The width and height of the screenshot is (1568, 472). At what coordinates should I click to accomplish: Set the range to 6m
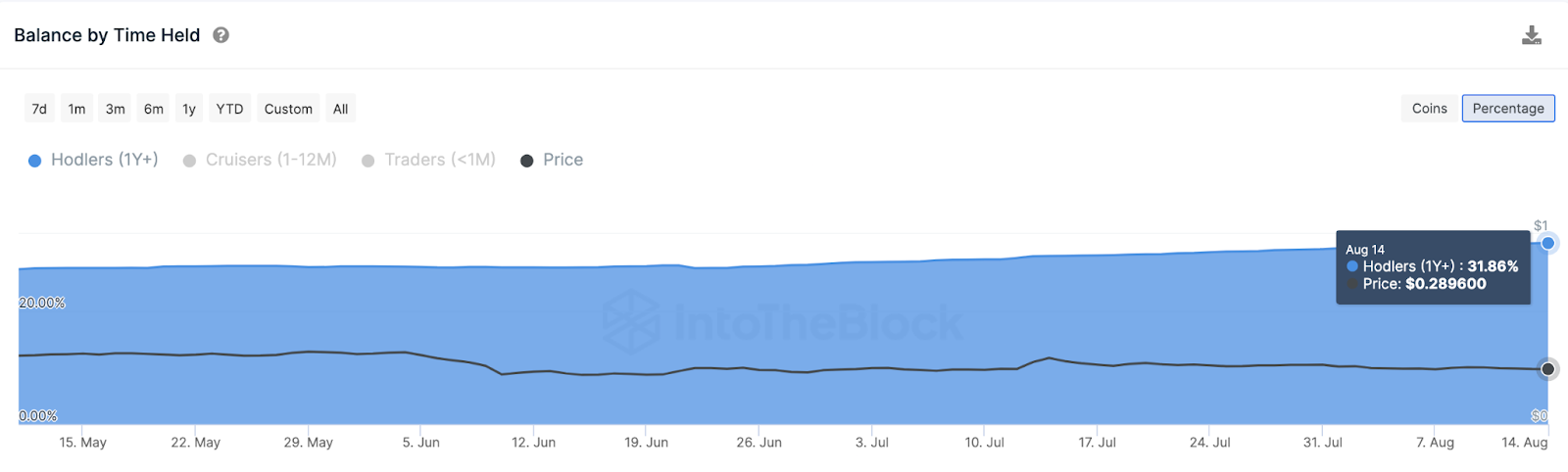pyautogui.click(x=154, y=109)
